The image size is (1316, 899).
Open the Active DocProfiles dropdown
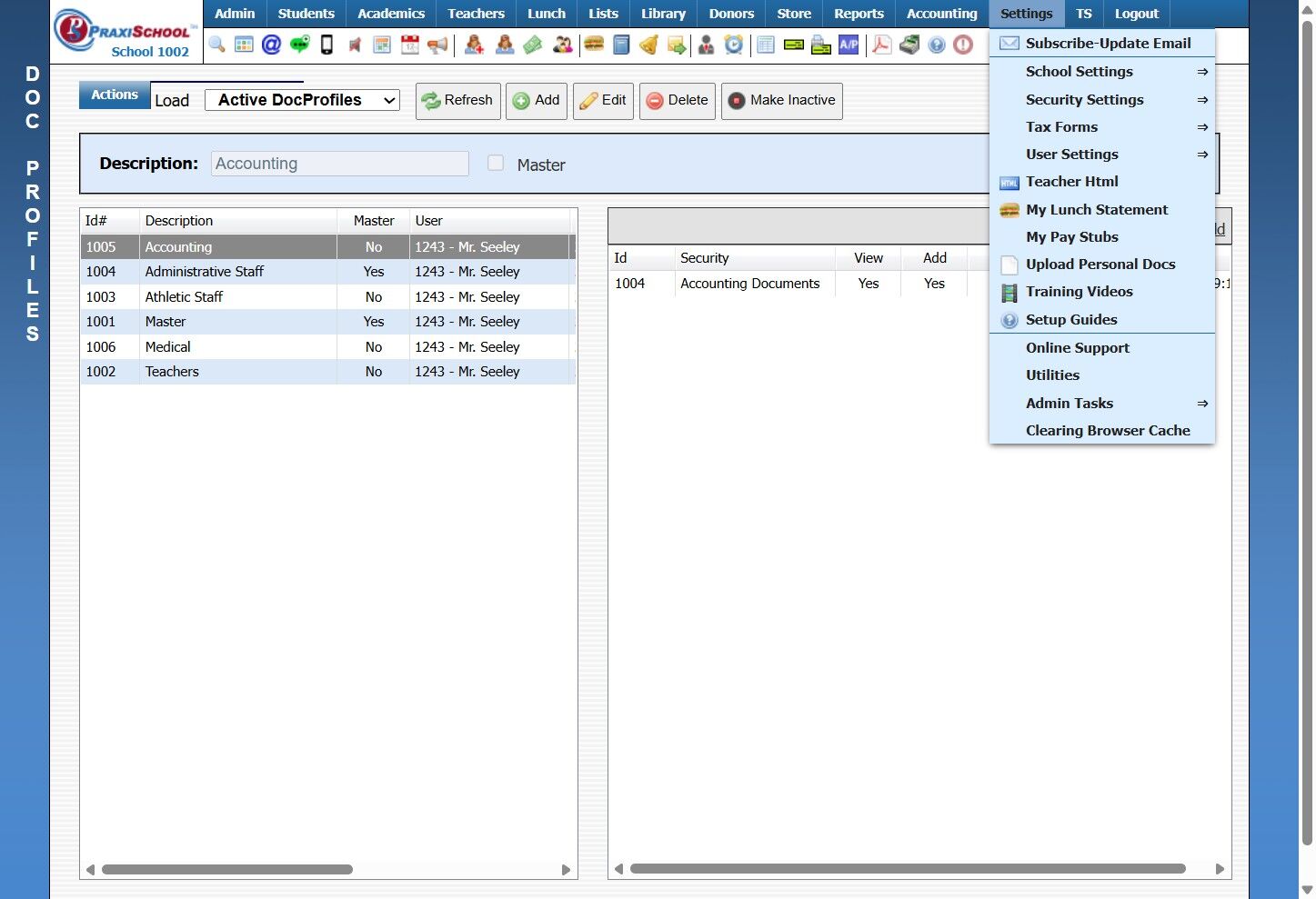coord(302,100)
